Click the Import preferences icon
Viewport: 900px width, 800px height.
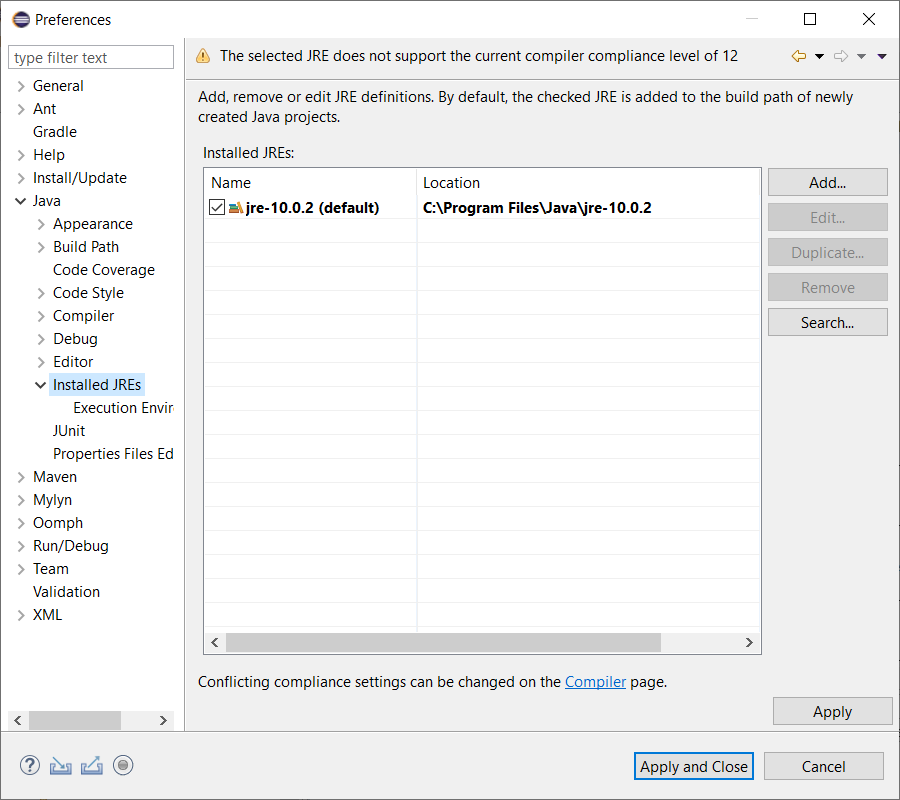tap(61, 766)
